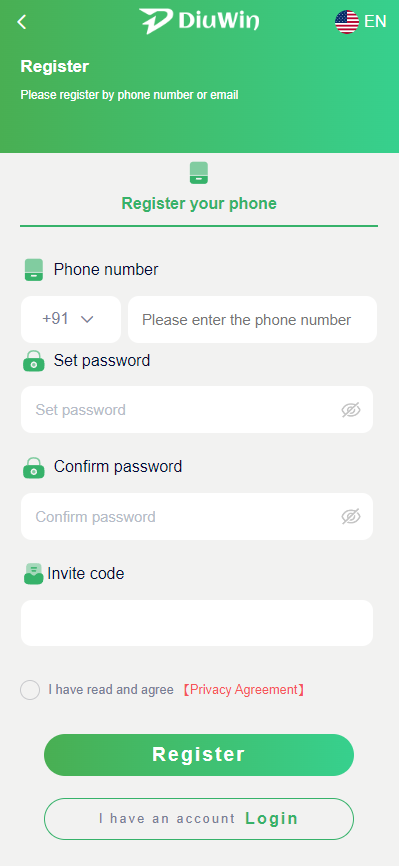Click the invite code envelope icon
This screenshot has width=399, height=866.
click(34, 574)
